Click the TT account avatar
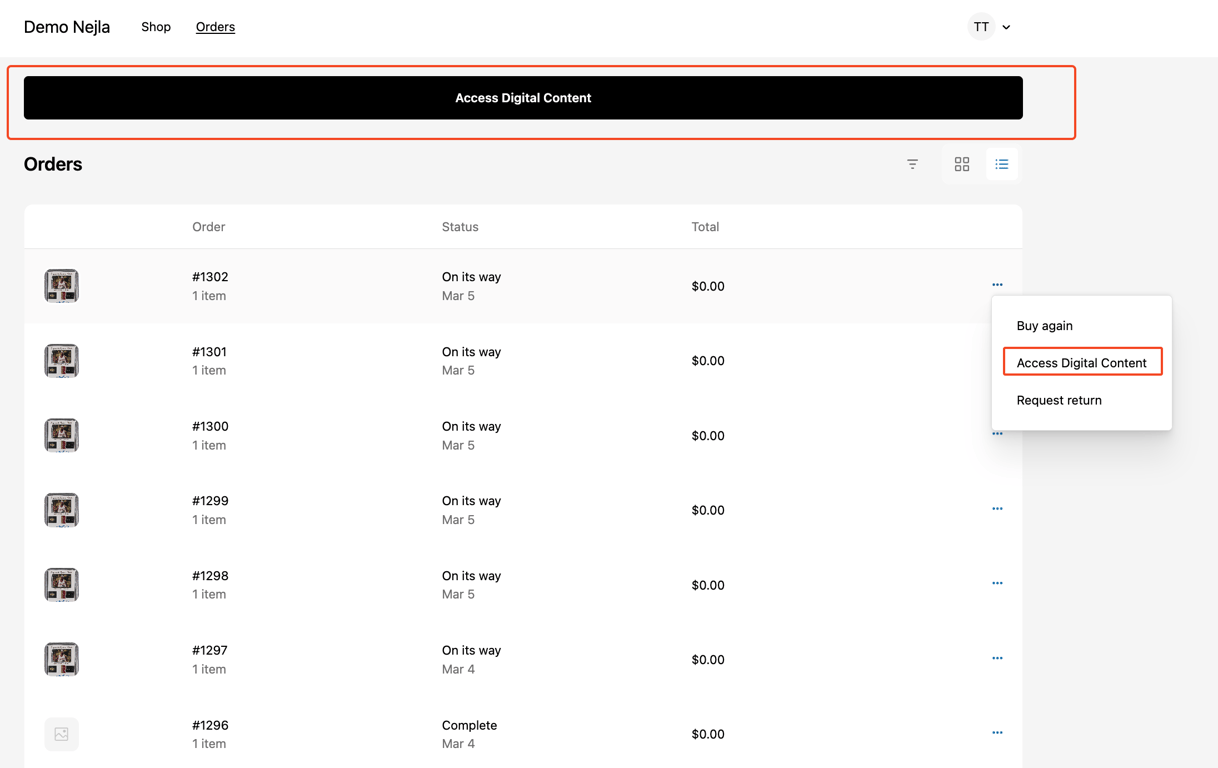The height and width of the screenshot is (768, 1218). (981, 27)
